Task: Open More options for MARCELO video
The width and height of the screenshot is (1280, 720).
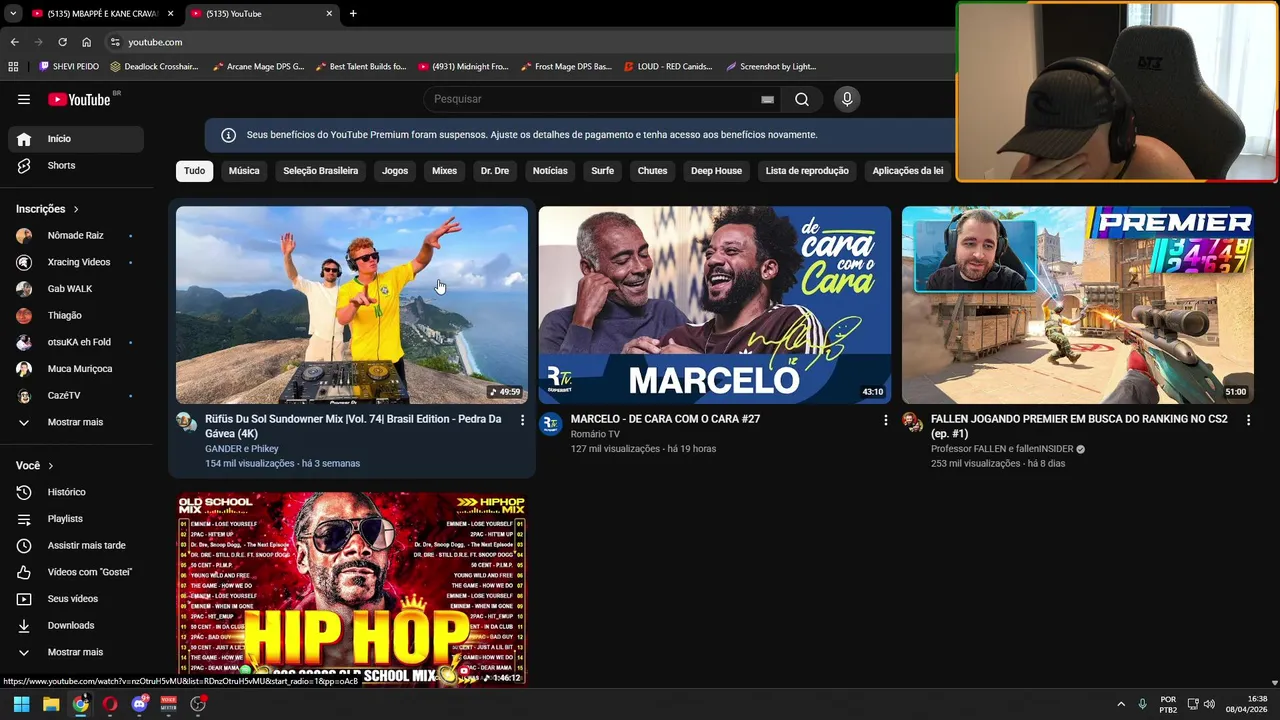Action: (x=885, y=420)
